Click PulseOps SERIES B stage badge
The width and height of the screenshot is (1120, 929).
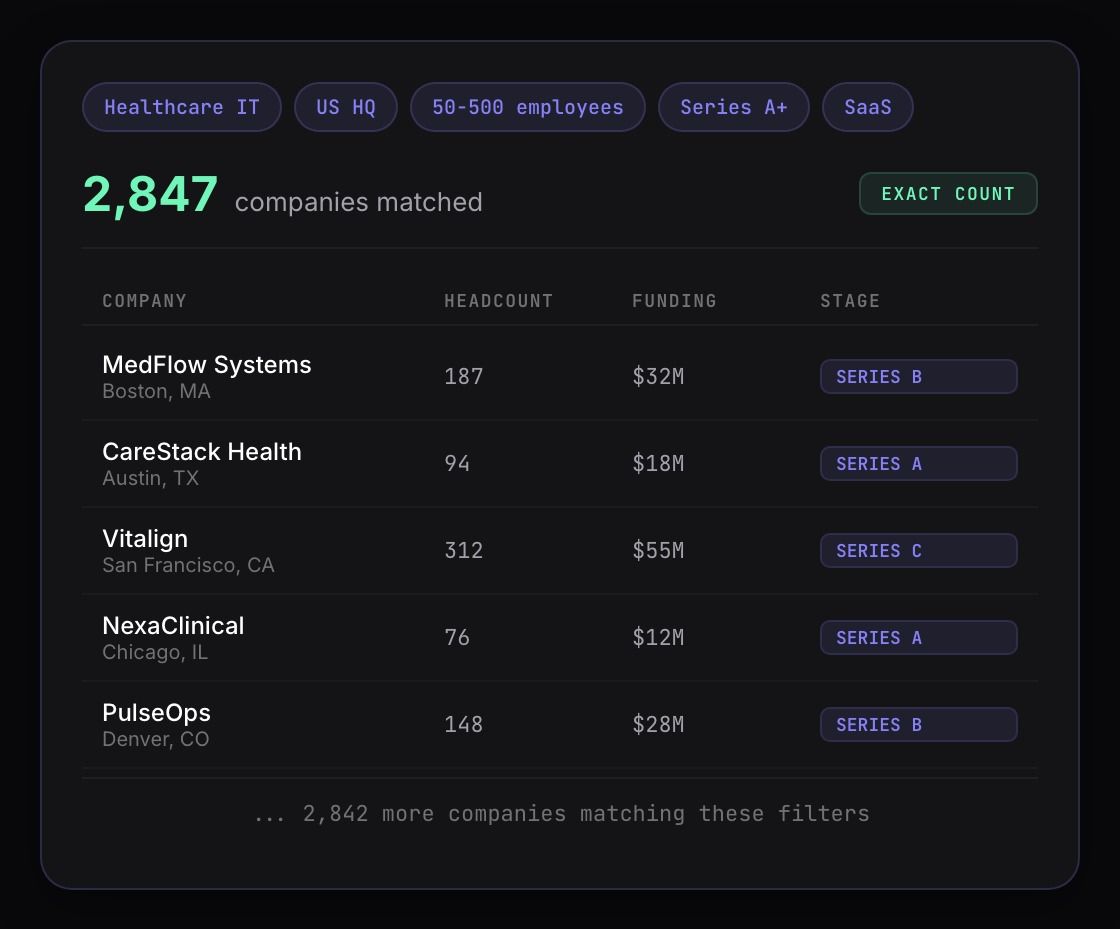point(919,725)
